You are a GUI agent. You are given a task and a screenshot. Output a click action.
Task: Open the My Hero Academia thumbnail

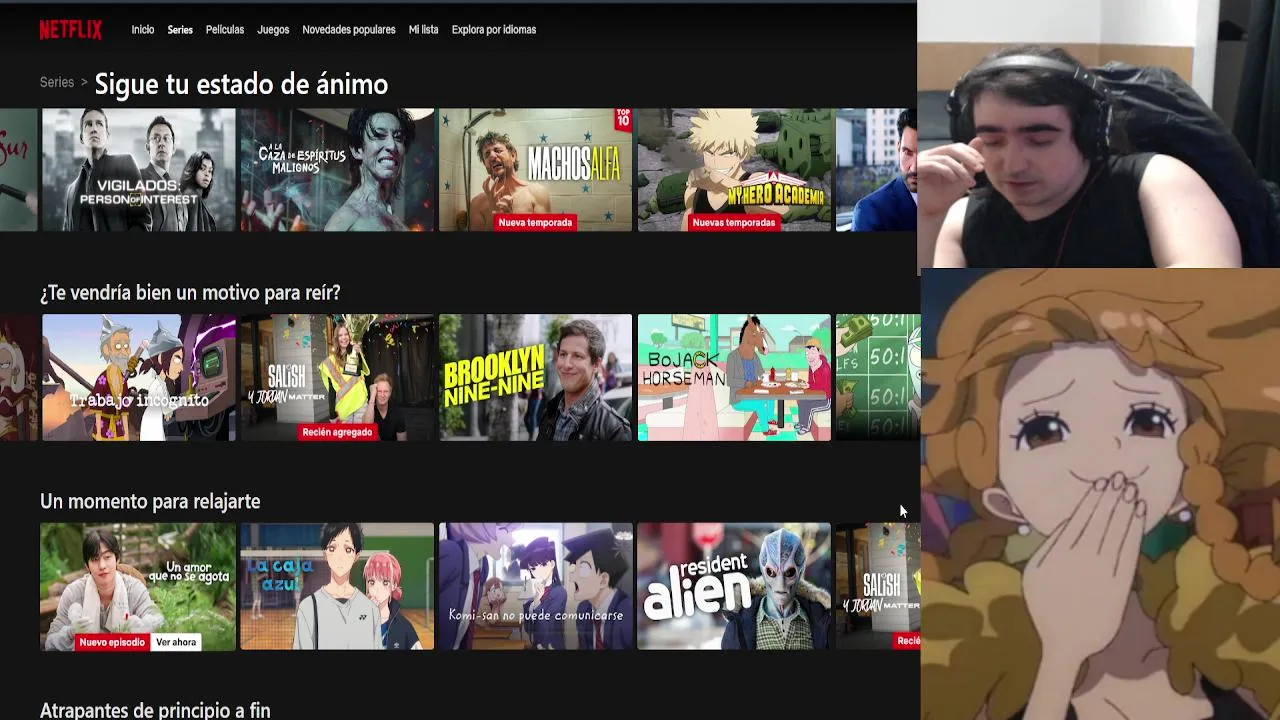coord(734,170)
